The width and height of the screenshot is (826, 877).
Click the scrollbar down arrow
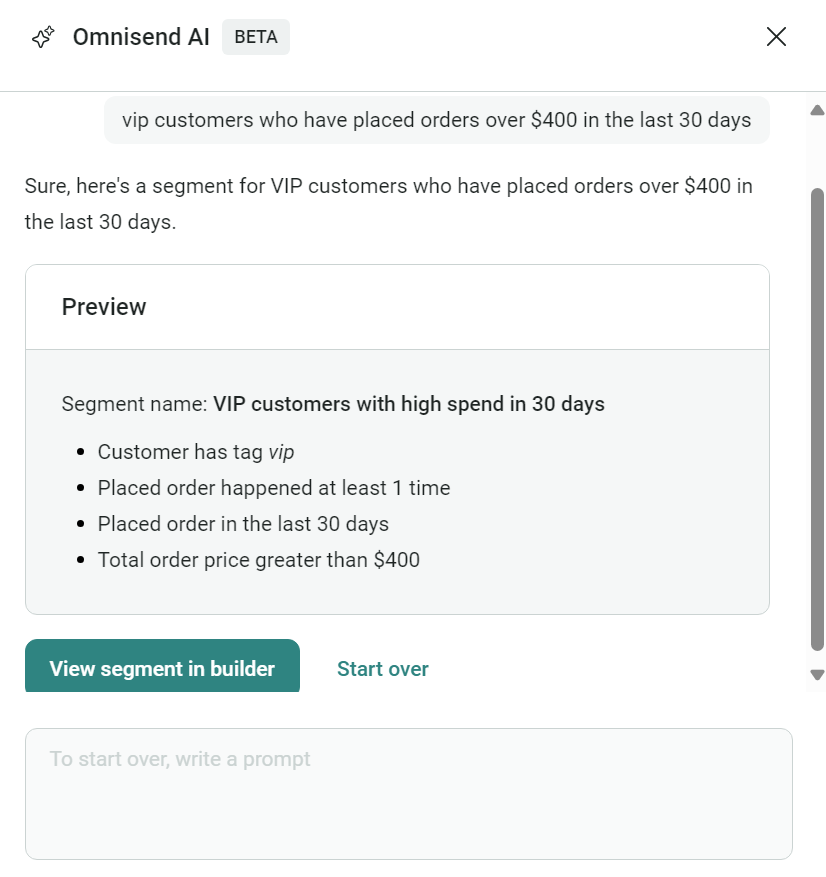[x=814, y=674]
